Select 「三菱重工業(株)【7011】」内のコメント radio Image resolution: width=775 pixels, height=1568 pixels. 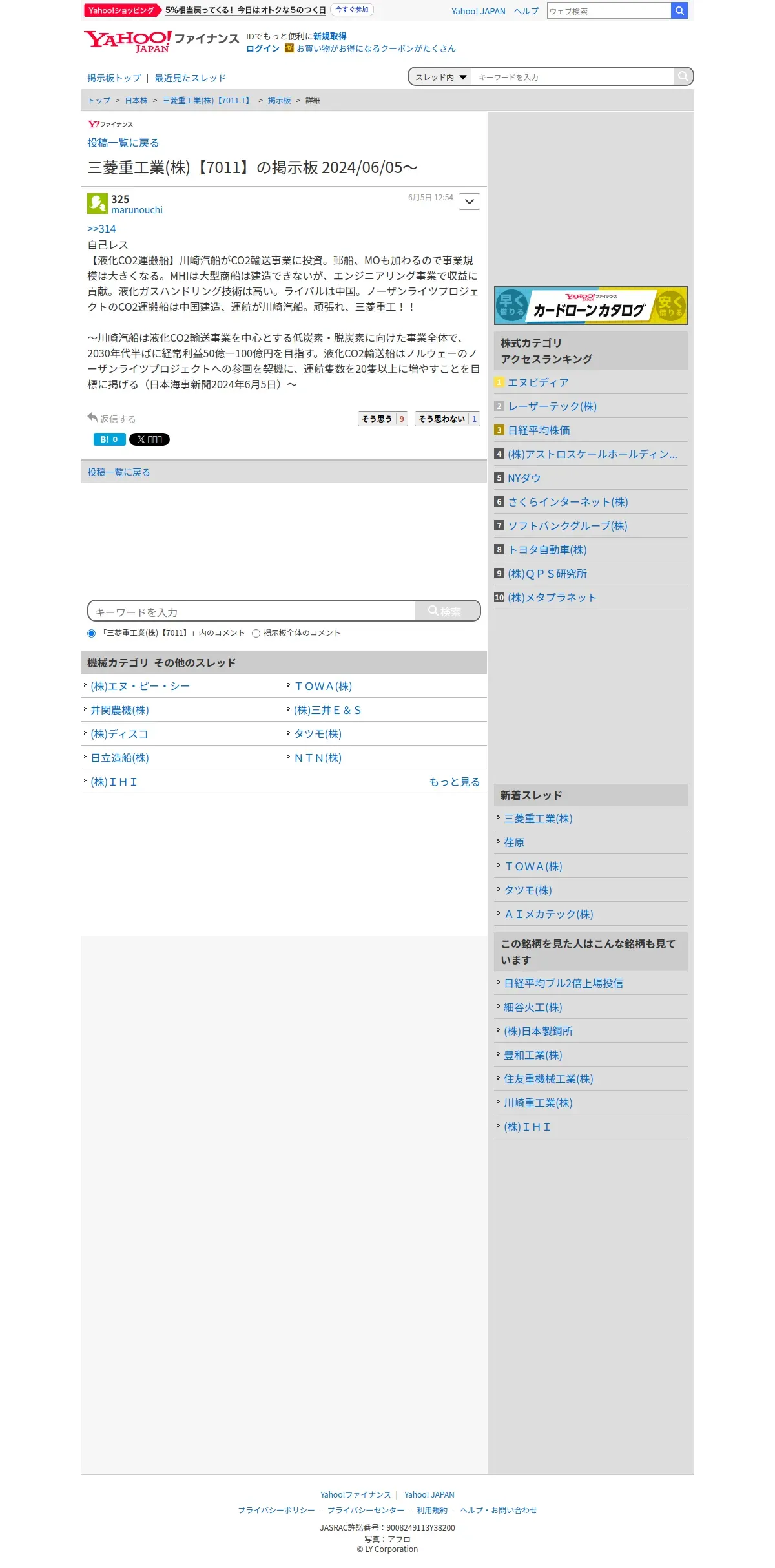pos(92,633)
